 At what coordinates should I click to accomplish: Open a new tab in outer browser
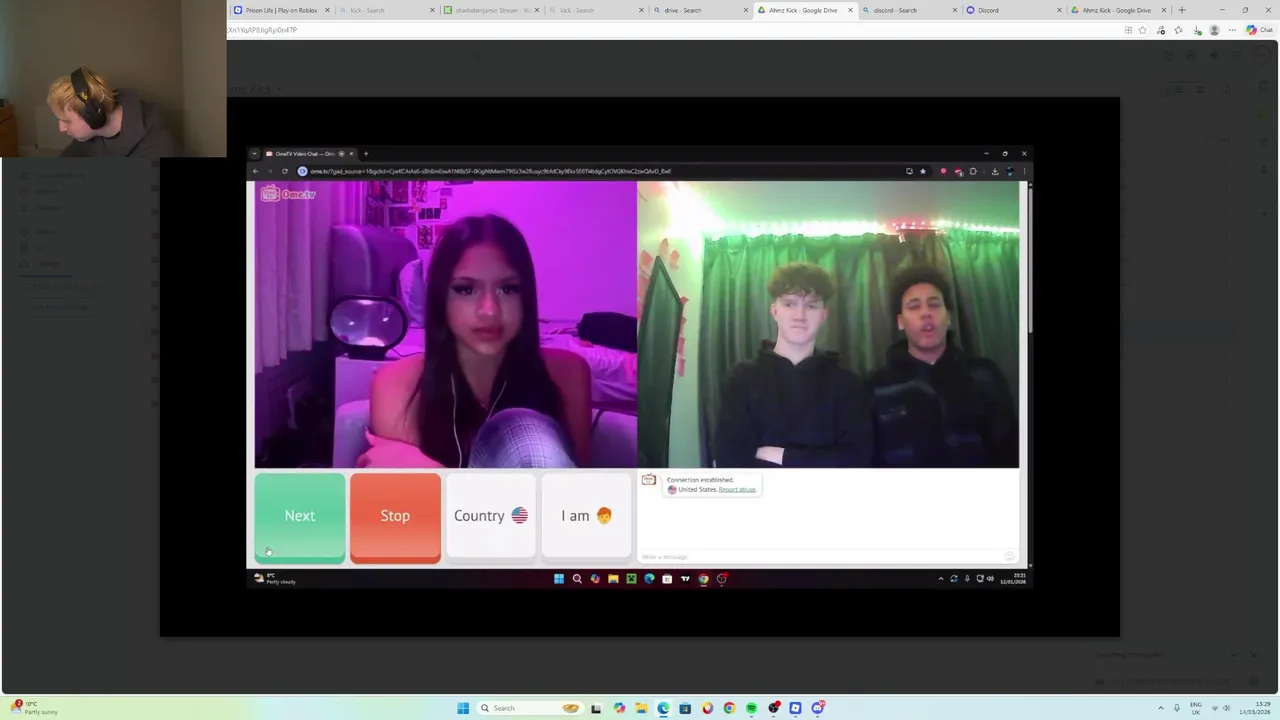coord(1182,10)
